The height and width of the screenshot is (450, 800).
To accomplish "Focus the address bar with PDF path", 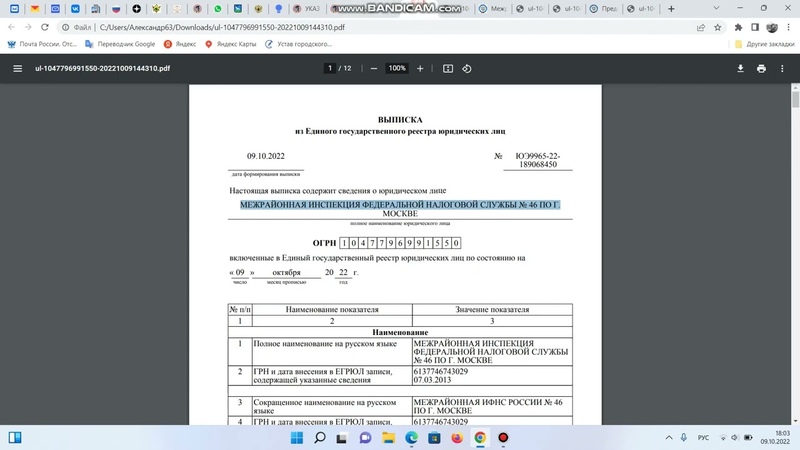I will pos(222,28).
